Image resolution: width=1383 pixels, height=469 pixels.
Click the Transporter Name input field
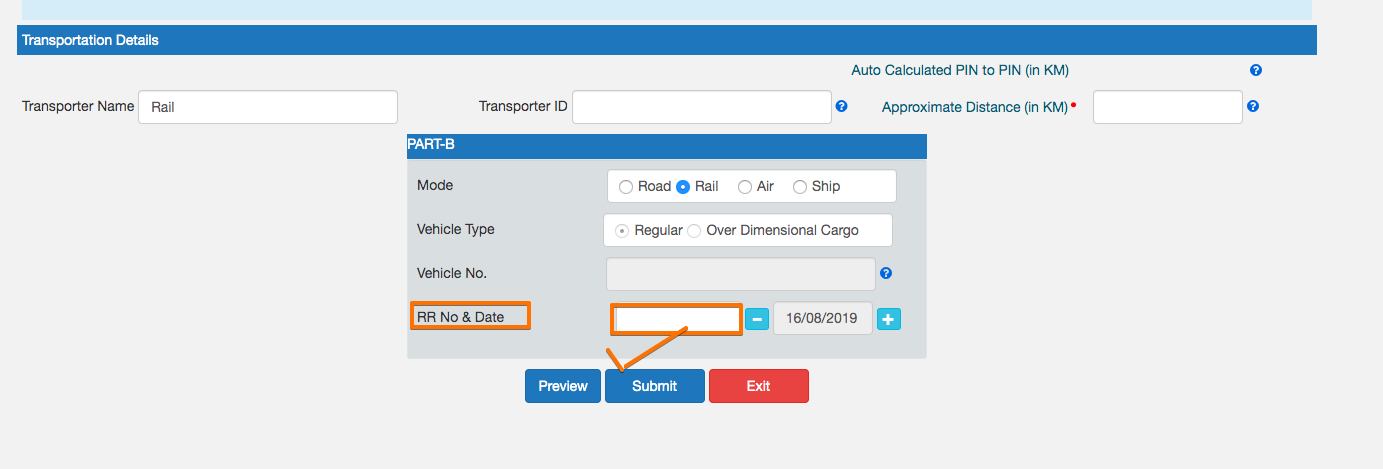267,107
